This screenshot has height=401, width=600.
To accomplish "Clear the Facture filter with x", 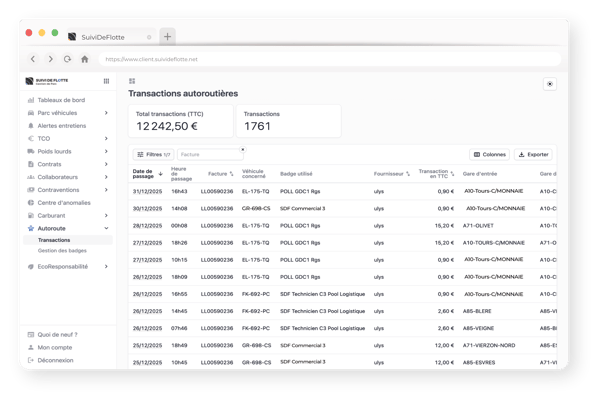I will point(242,149).
